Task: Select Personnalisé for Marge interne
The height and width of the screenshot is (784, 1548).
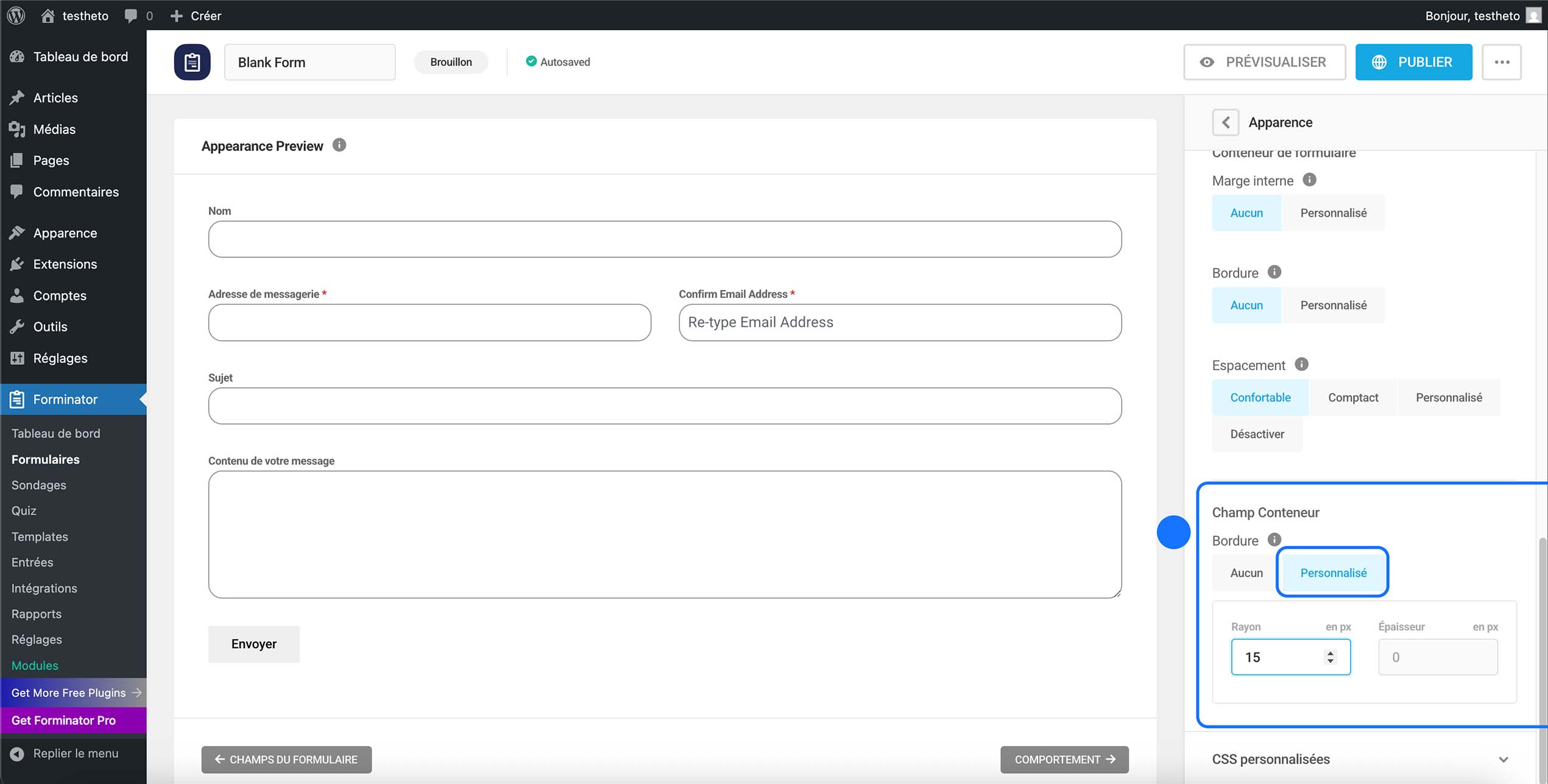Action: point(1333,213)
